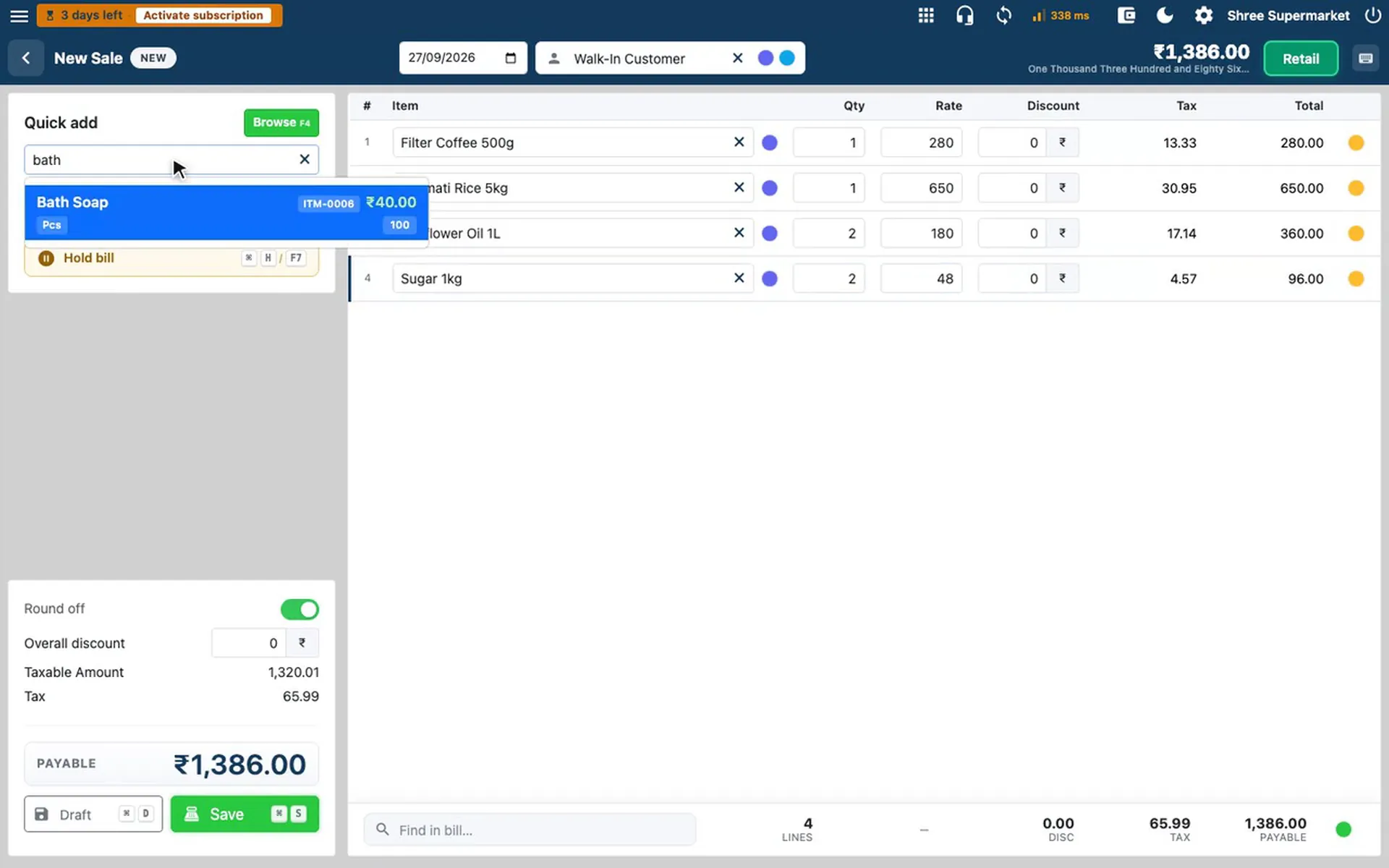Click green status dot in footer
Screen dimensions: 1389x868
point(1343,830)
